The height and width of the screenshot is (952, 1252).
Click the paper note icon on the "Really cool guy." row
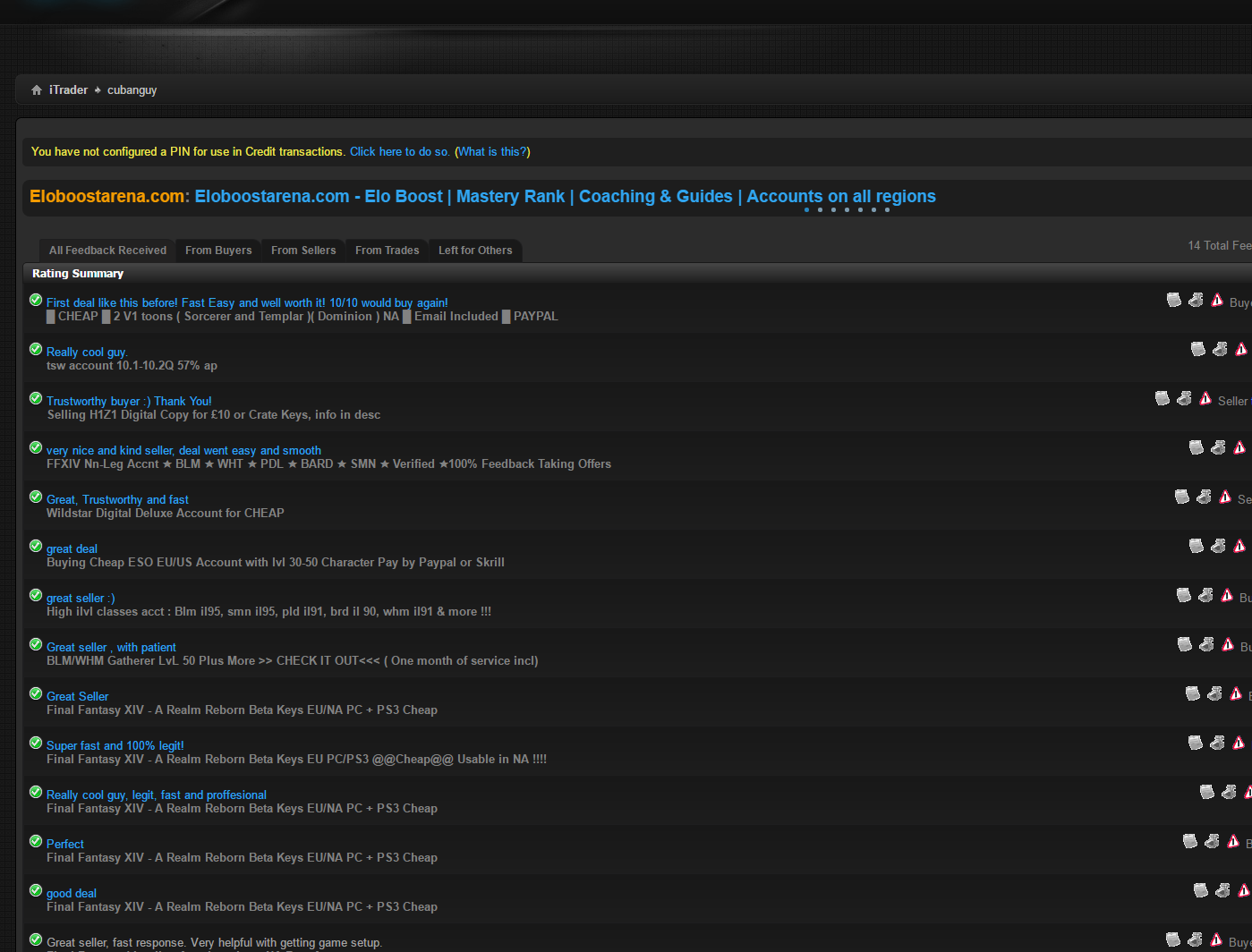pyautogui.click(x=1198, y=349)
